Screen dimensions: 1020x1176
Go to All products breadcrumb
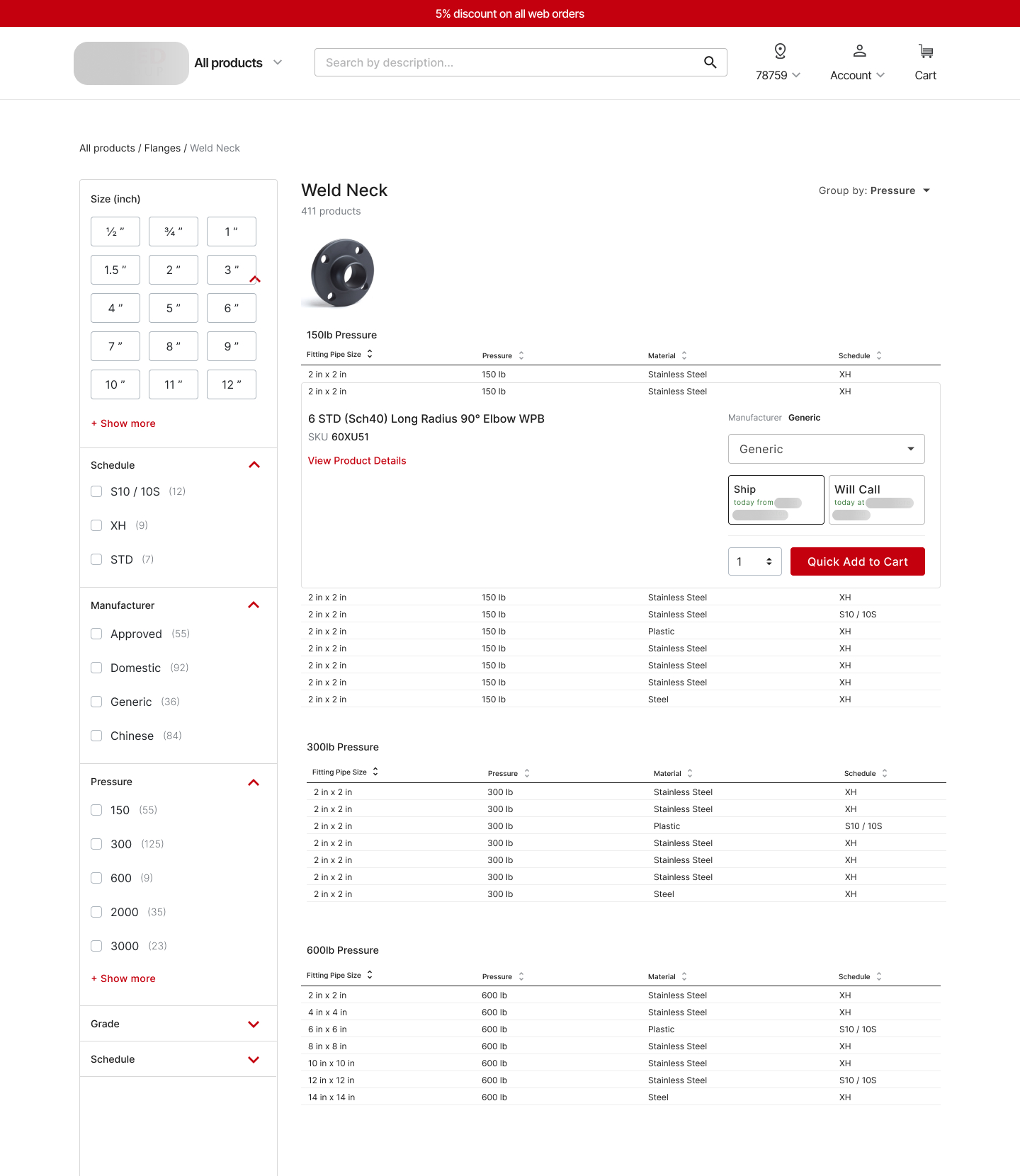[x=107, y=148]
